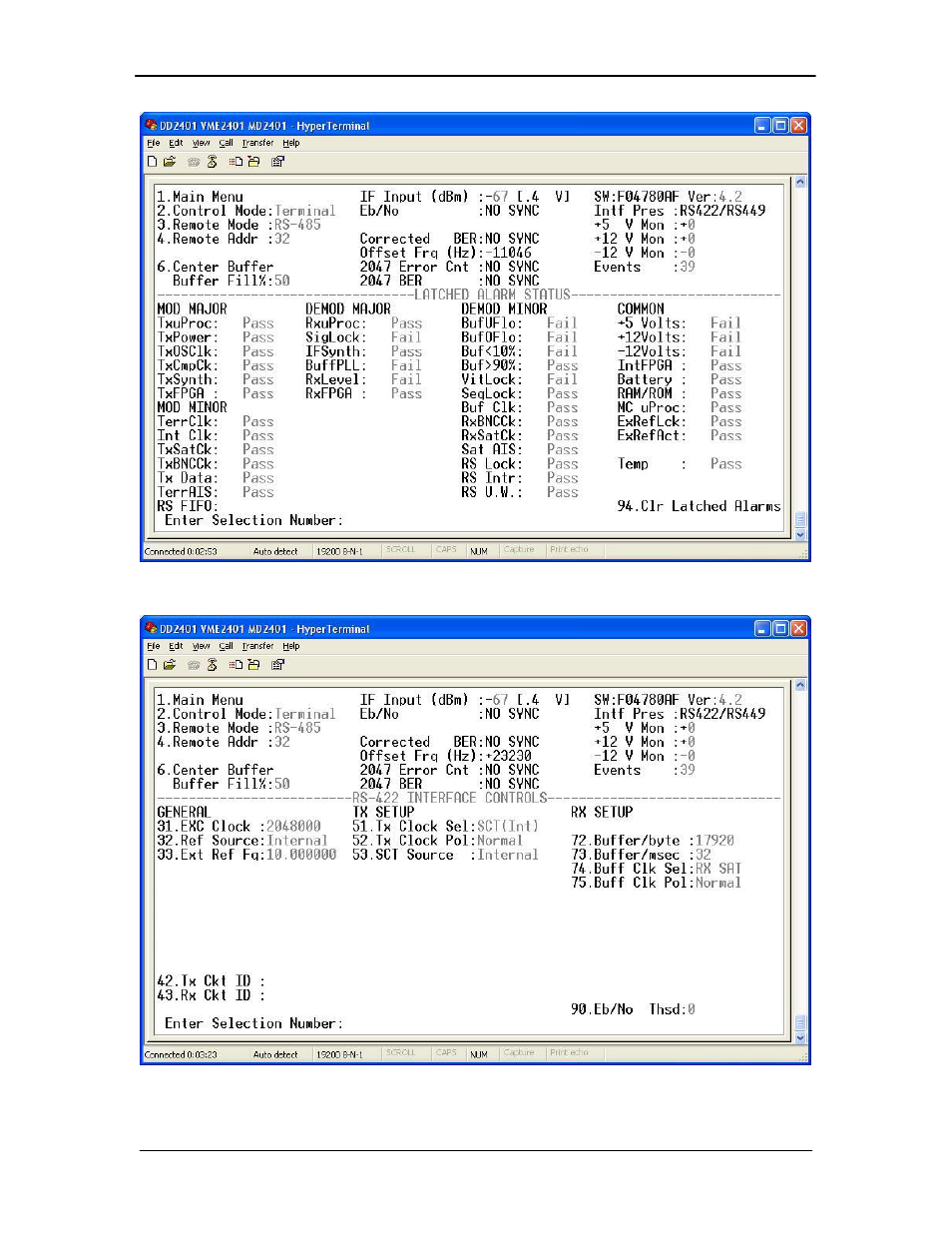
Task: Click Disconnect icon in alarm status window toolbar
Action: point(213,161)
